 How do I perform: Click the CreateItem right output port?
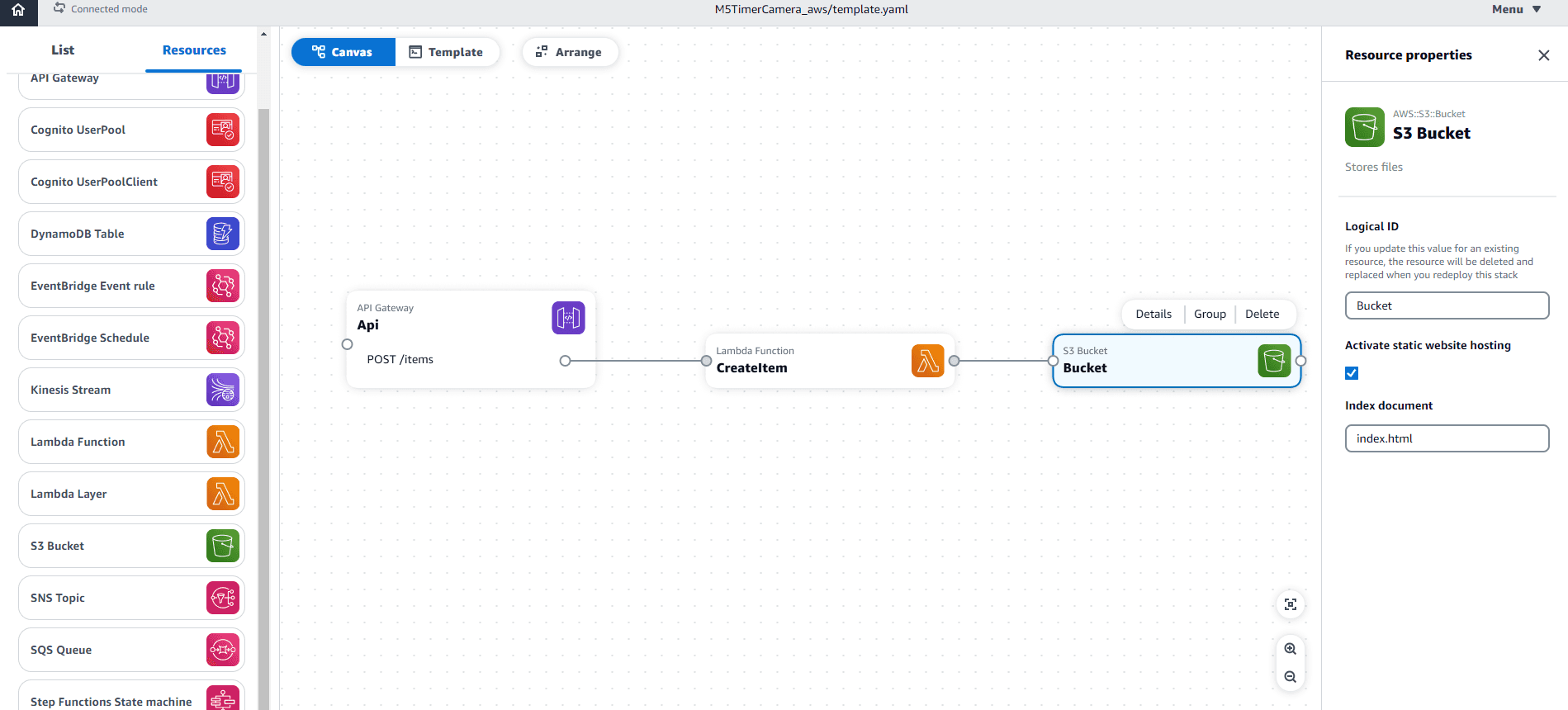[x=954, y=361]
